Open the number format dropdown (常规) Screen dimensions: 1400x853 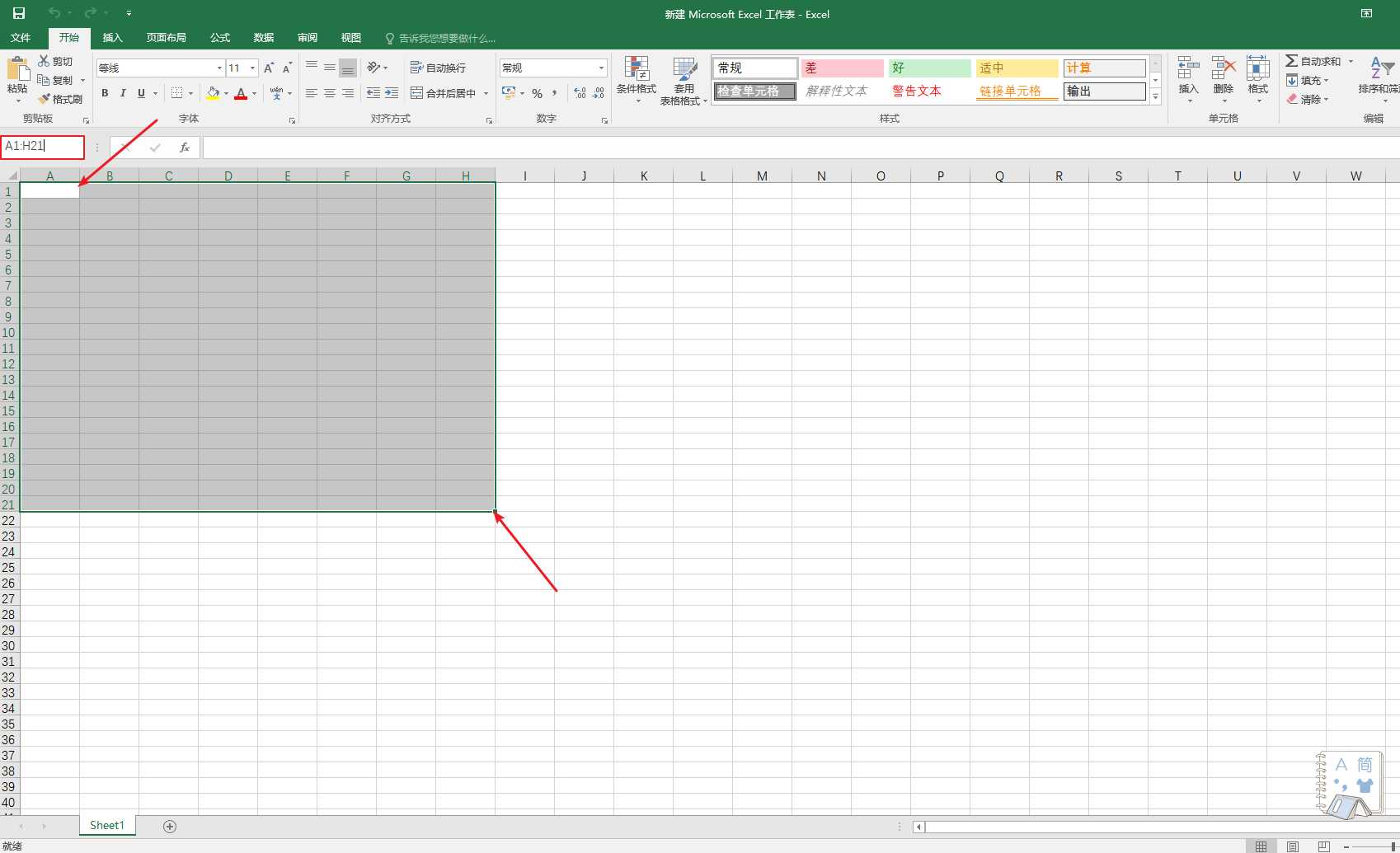(x=601, y=68)
